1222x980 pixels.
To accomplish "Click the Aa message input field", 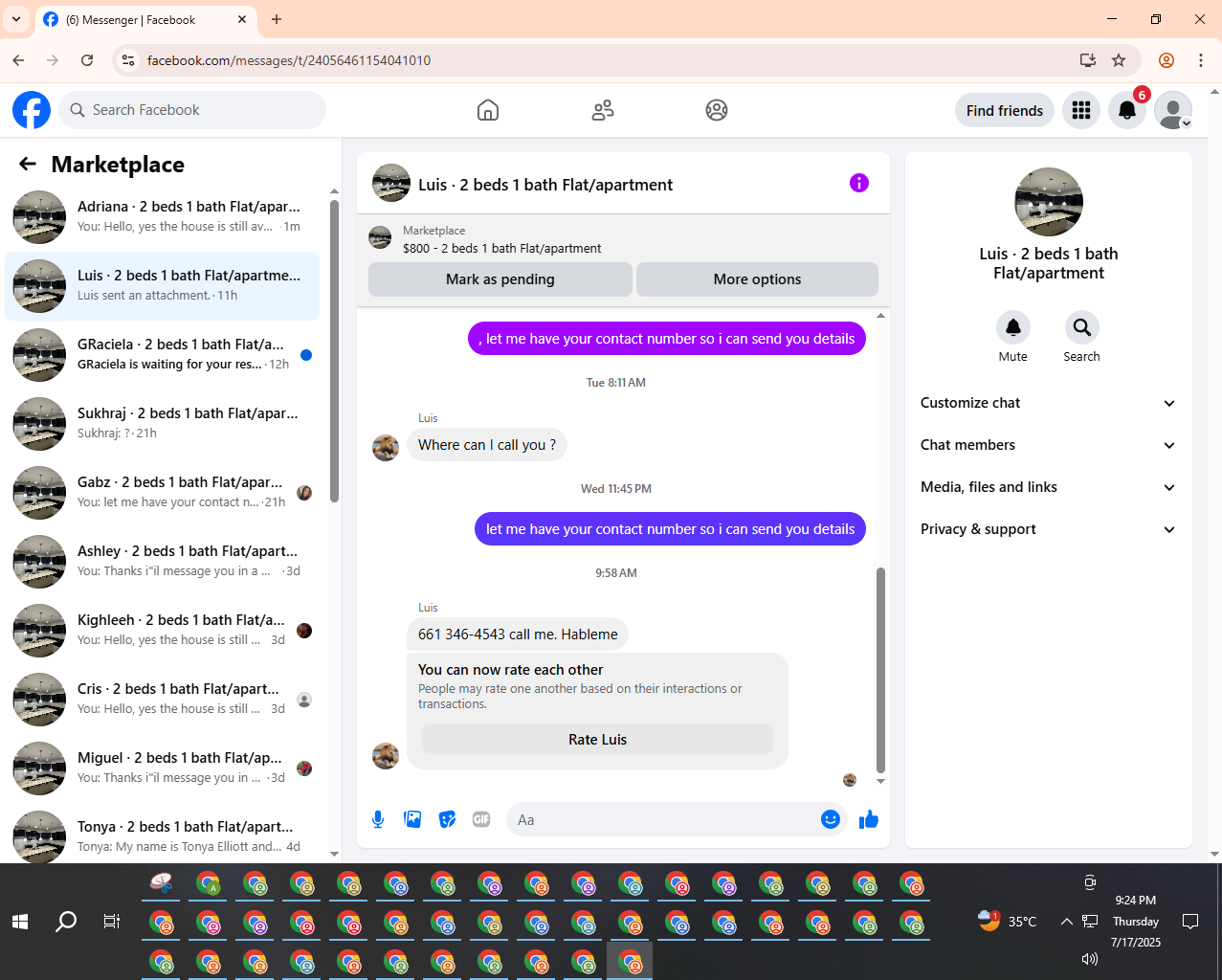I will (662, 819).
